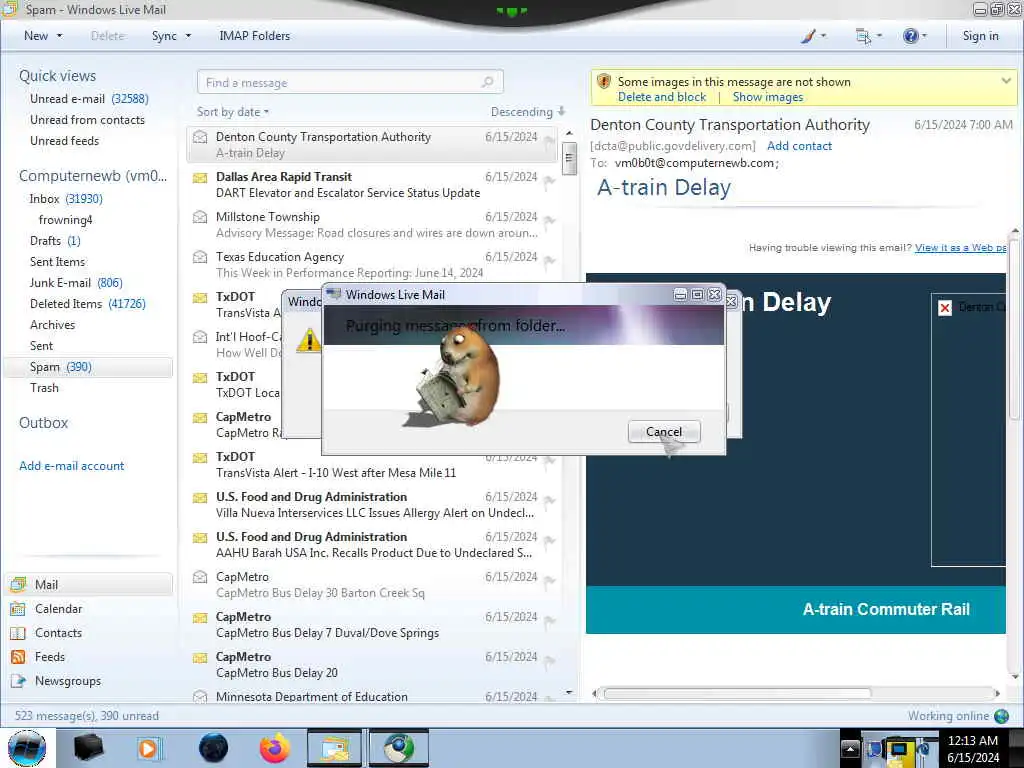Click Show images link
Viewport: 1024px width, 768px height.
(x=768, y=97)
